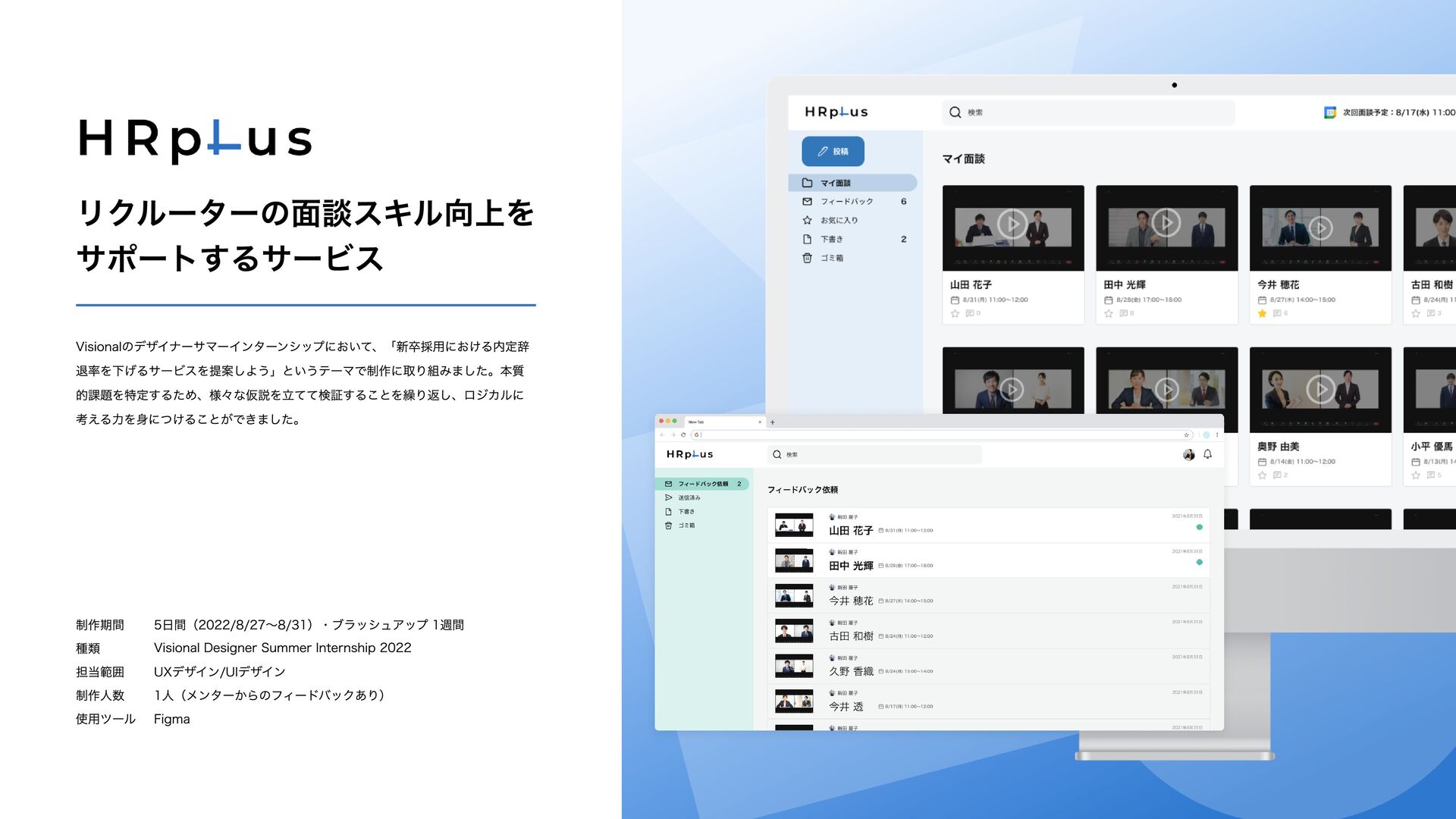This screenshot has height=819, width=1456.
Task: Click the search field in the monitor app header
Action: 1087,112
